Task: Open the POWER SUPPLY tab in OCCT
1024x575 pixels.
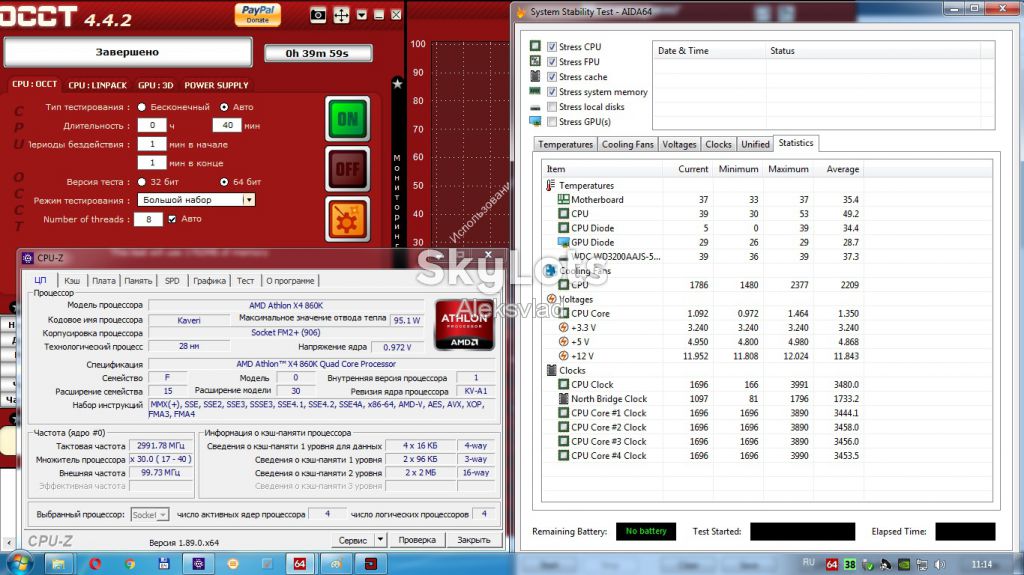Action: coord(216,85)
